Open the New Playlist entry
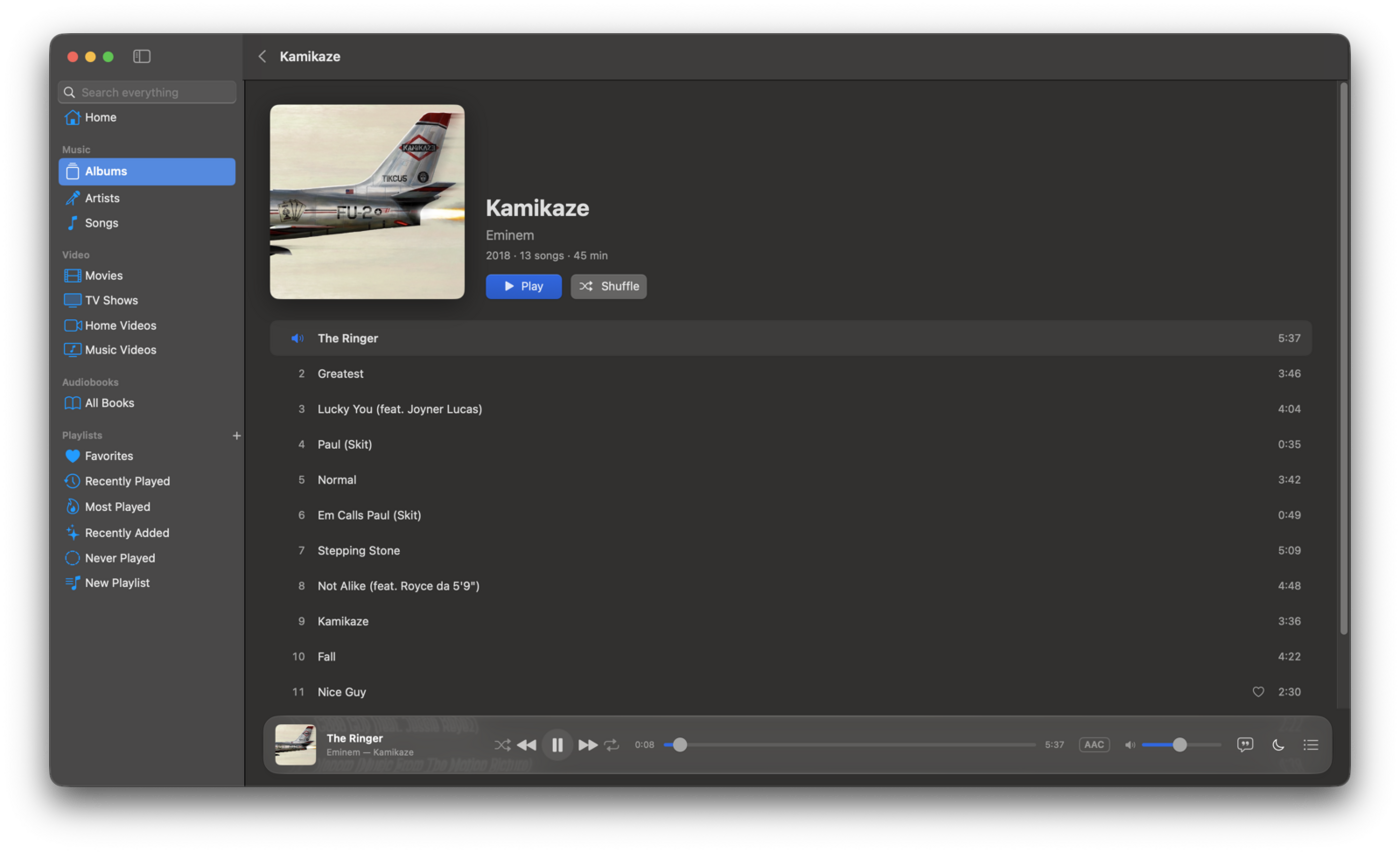1400x852 pixels. (x=147, y=583)
